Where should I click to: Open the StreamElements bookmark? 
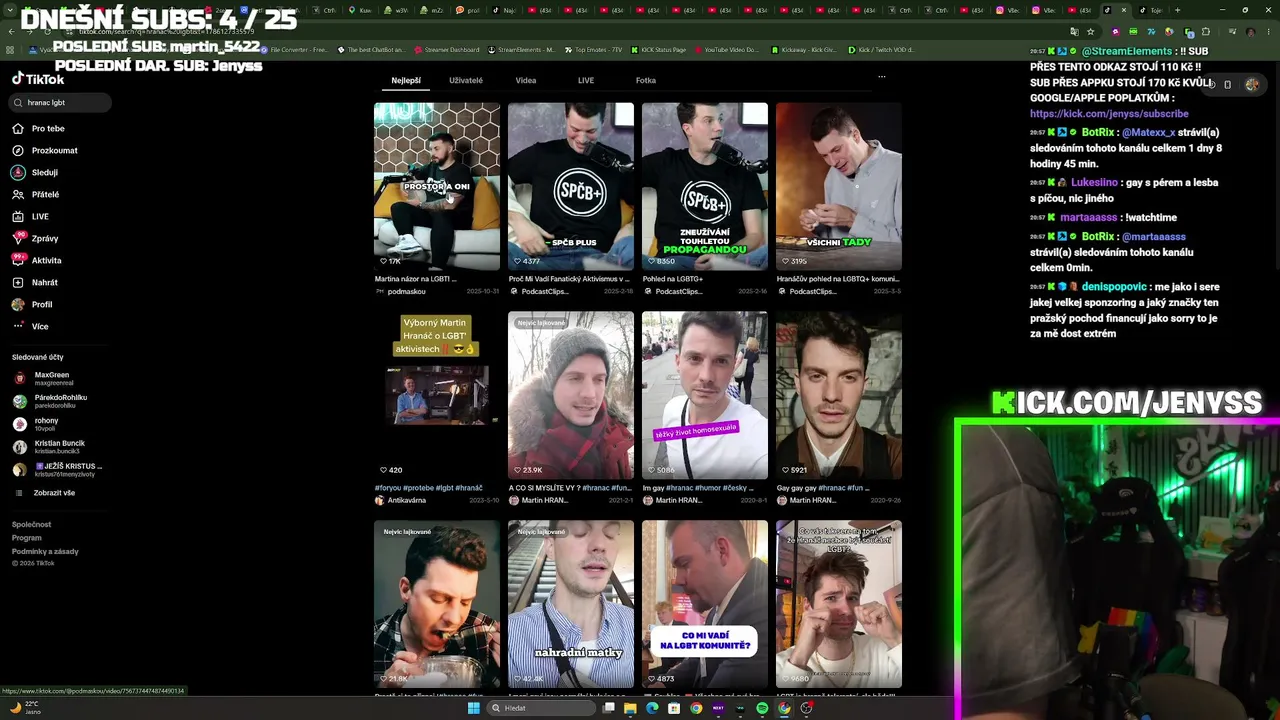pyautogui.click(x=520, y=50)
